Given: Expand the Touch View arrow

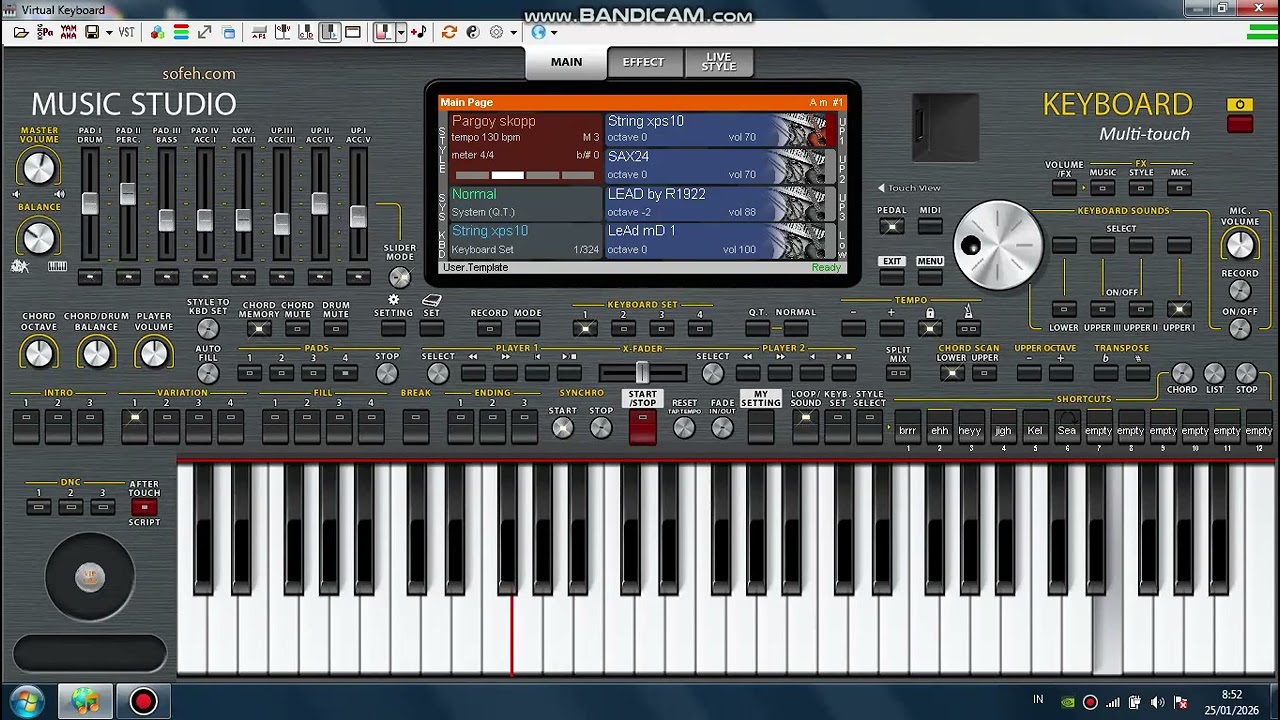Looking at the screenshot, I should (x=881, y=188).
